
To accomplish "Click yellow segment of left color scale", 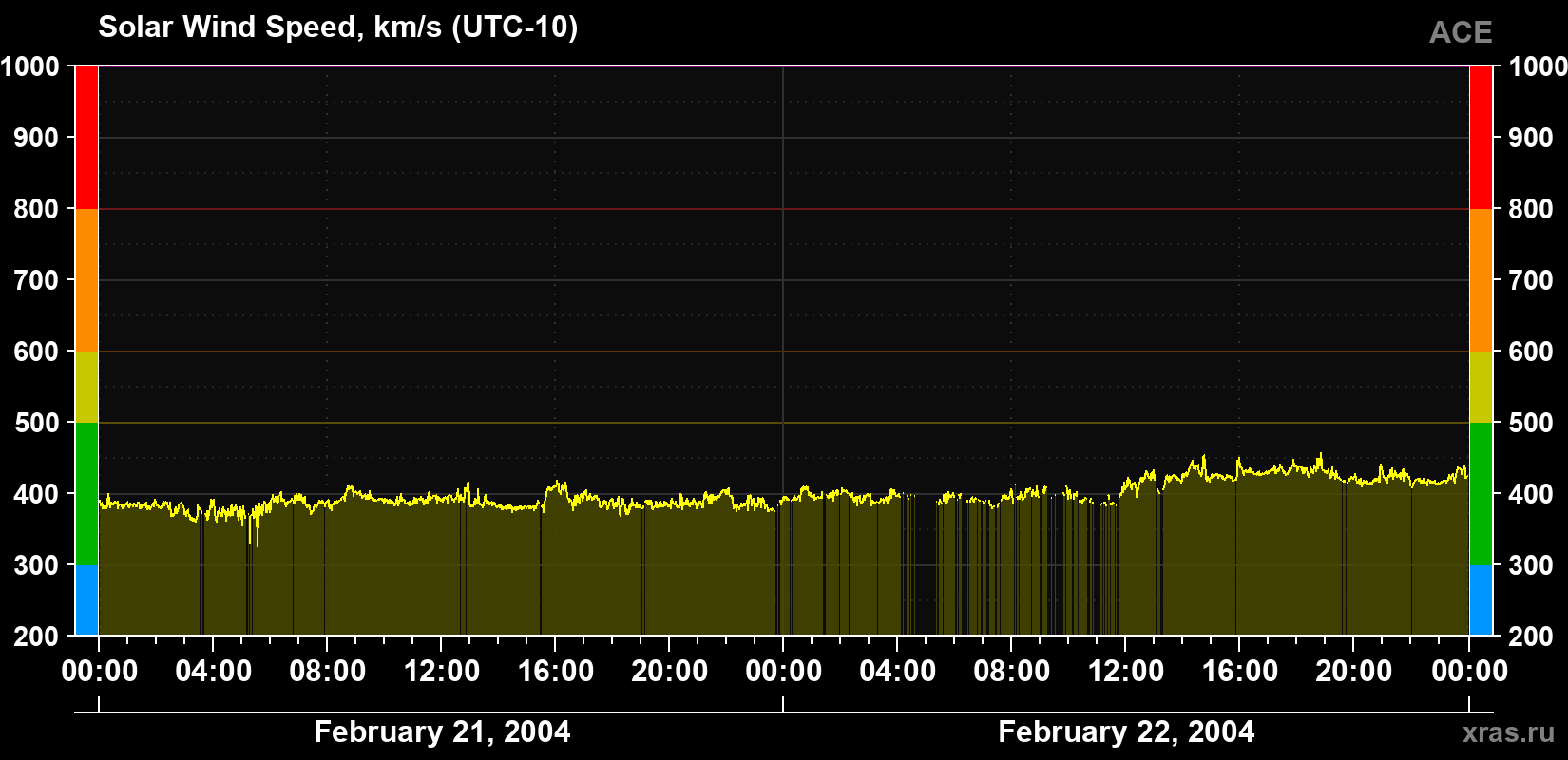I will point(86,387).
